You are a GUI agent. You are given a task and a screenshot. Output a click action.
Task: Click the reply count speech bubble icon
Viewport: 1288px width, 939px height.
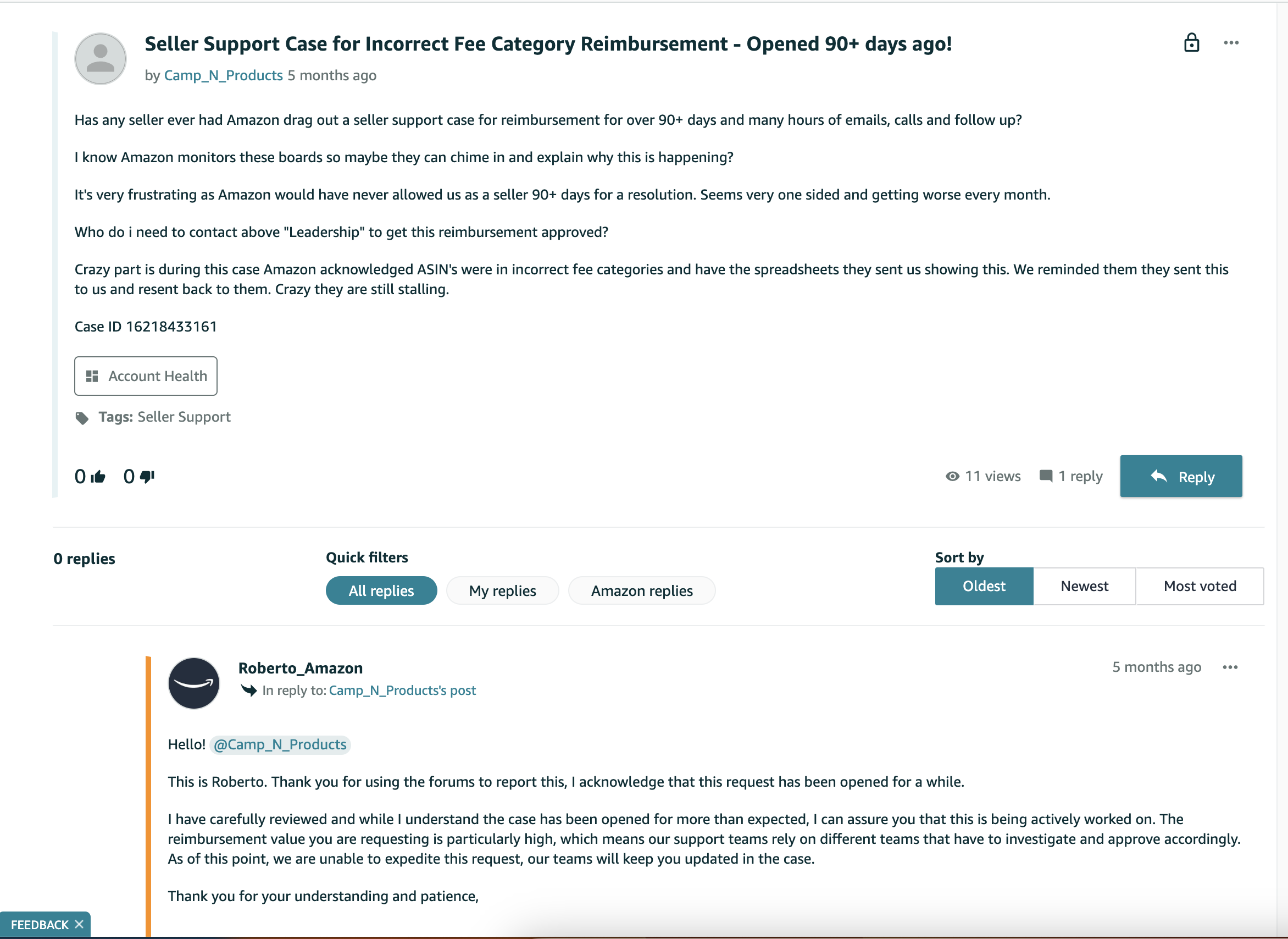coord(1045,476)
